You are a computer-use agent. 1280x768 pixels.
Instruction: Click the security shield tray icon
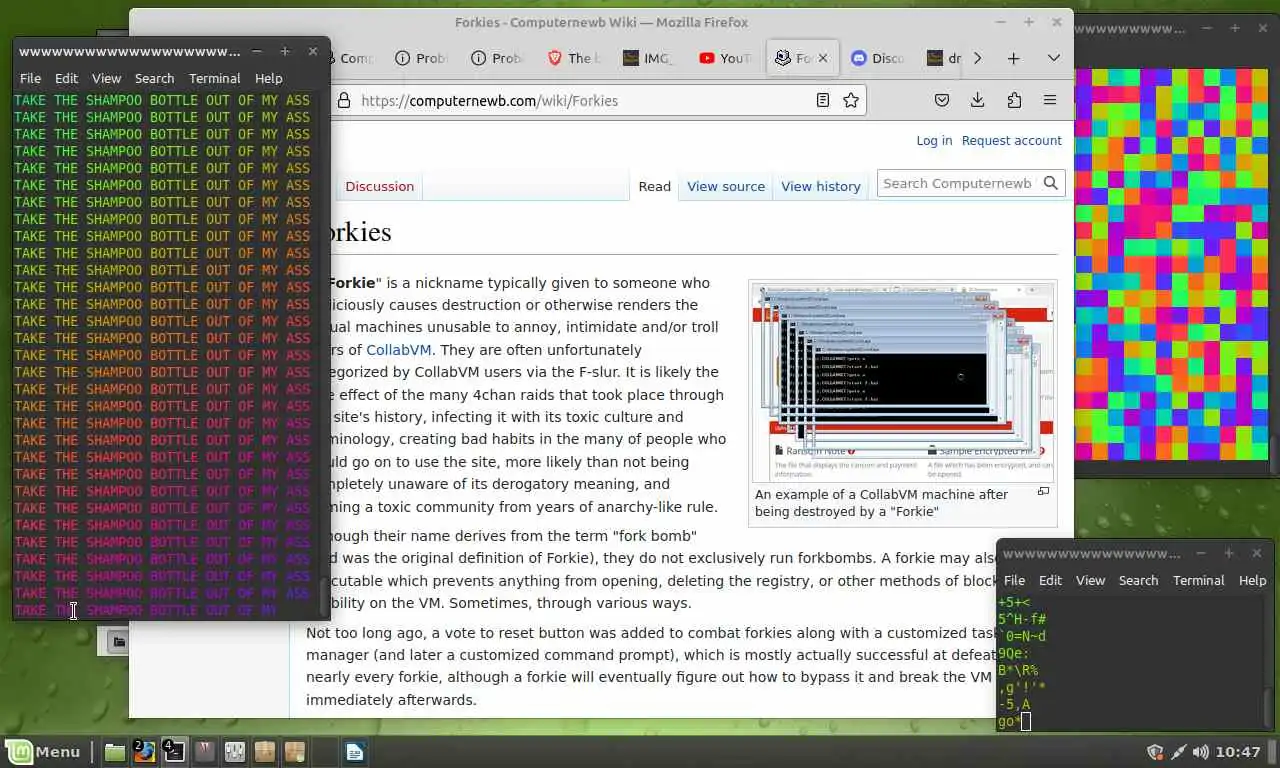[x=1155, y=752]
